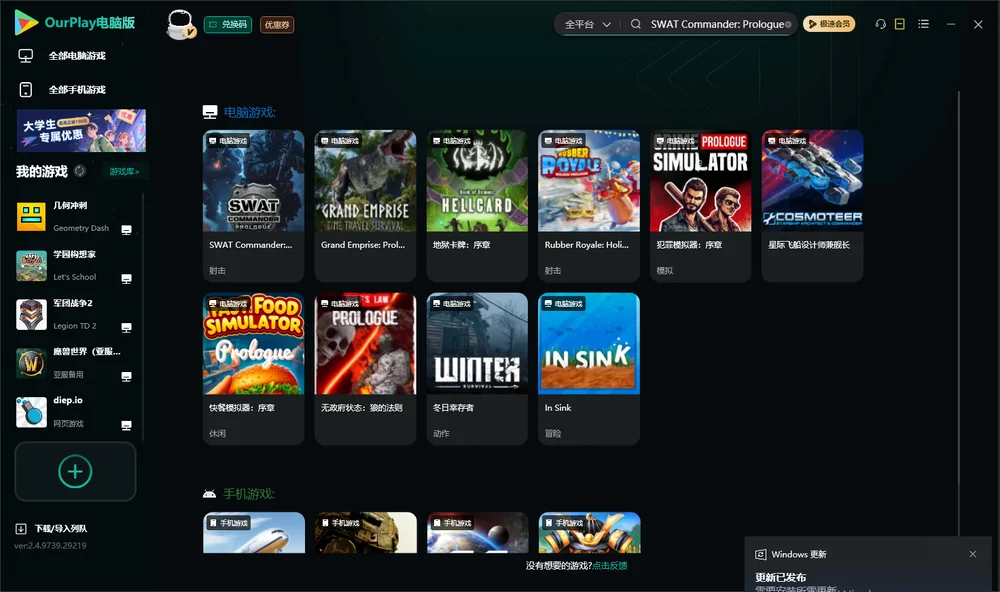The width and height of the screenshot is (1000, 592).
Task: Open the planet mobile game card
Action: click(x=478, y=533)
